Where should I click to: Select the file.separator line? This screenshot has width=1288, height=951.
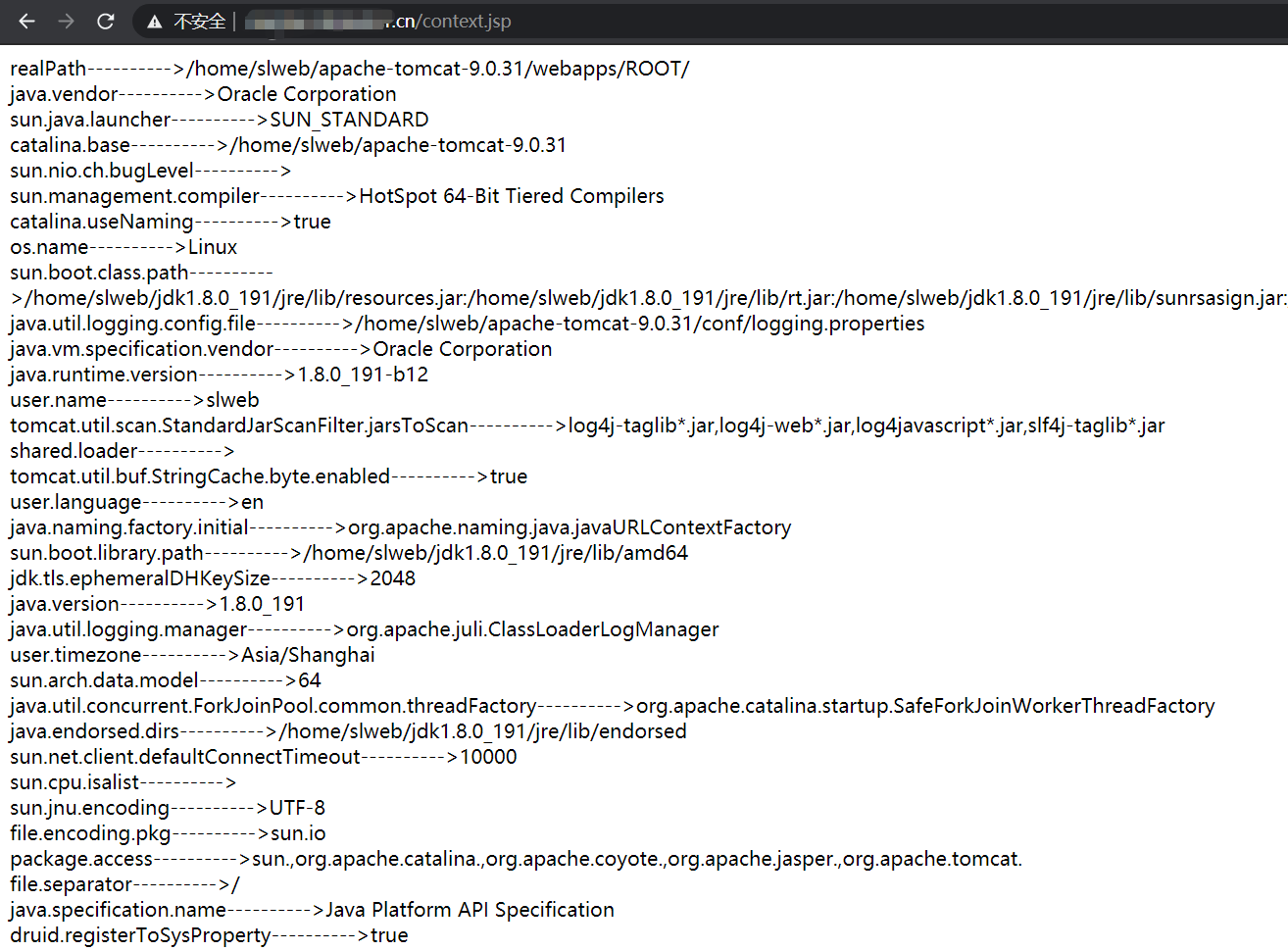125,884
